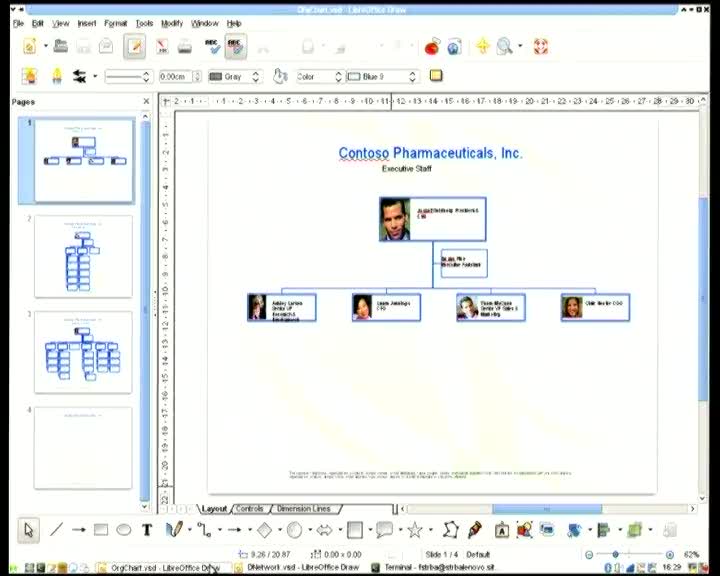Open the Insert menu

[87, 23]
